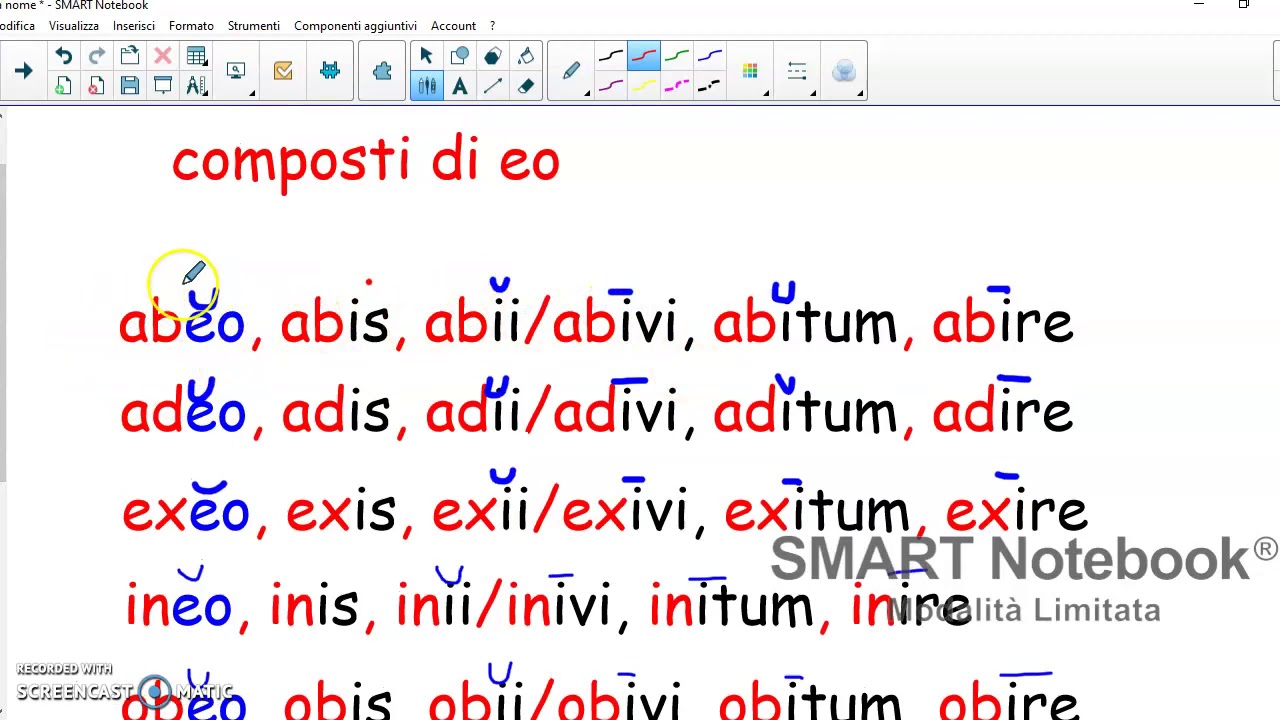Pick the yellow pen line style
The height and width of the screenshot is (720, 1280).
pyautogui.click(x=644, y=86)
